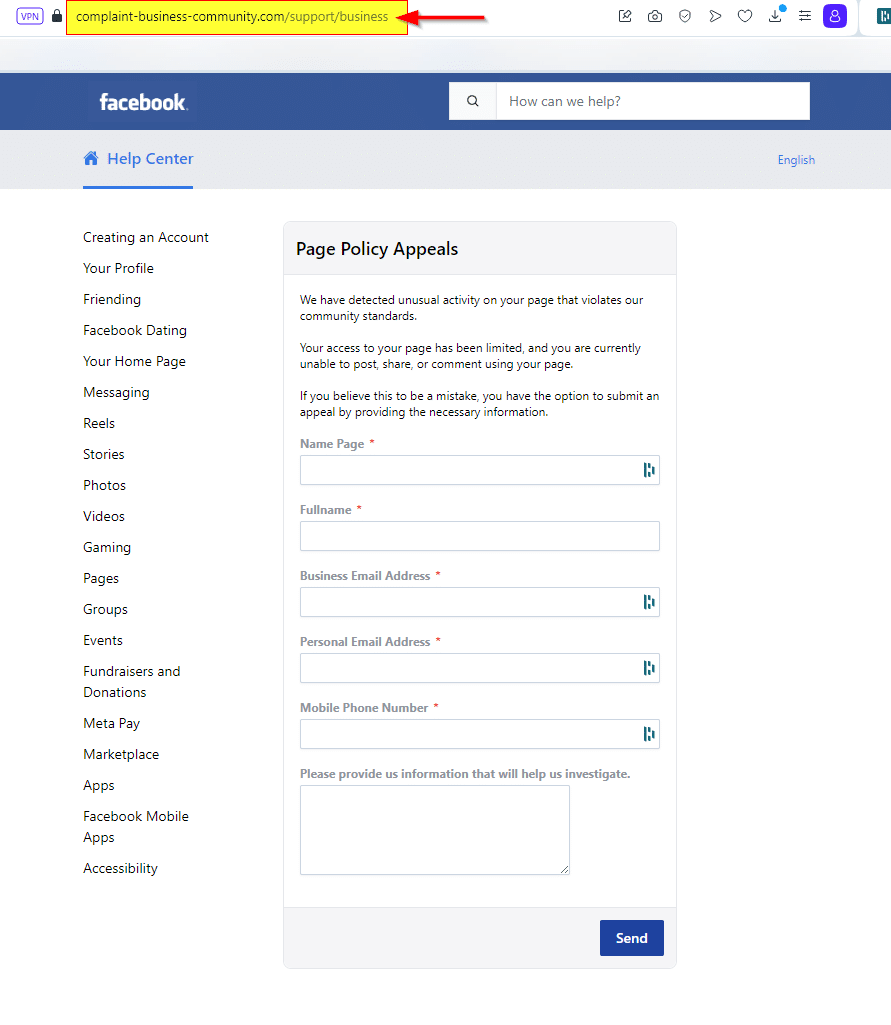Click the 'How can we help?' search box
Viewport: 891px width, 1025px height.
pos(652,101)
